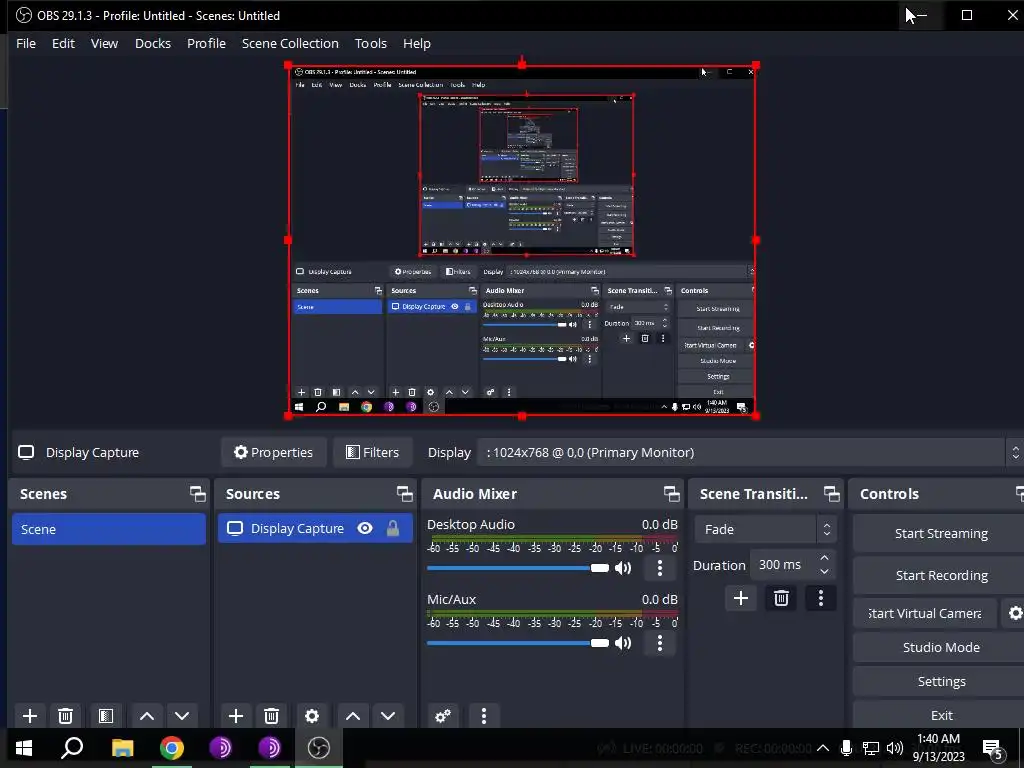Adjust Mic/Aux volume slider
Image resolution: width=1024 pixels, height=768 pixels.
point(518,643)
